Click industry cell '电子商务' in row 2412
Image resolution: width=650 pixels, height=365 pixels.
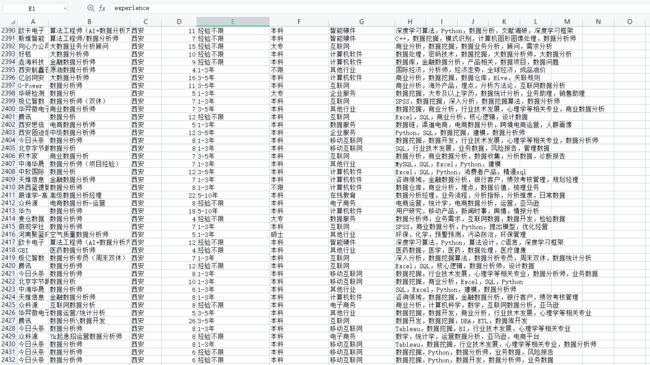343,203
